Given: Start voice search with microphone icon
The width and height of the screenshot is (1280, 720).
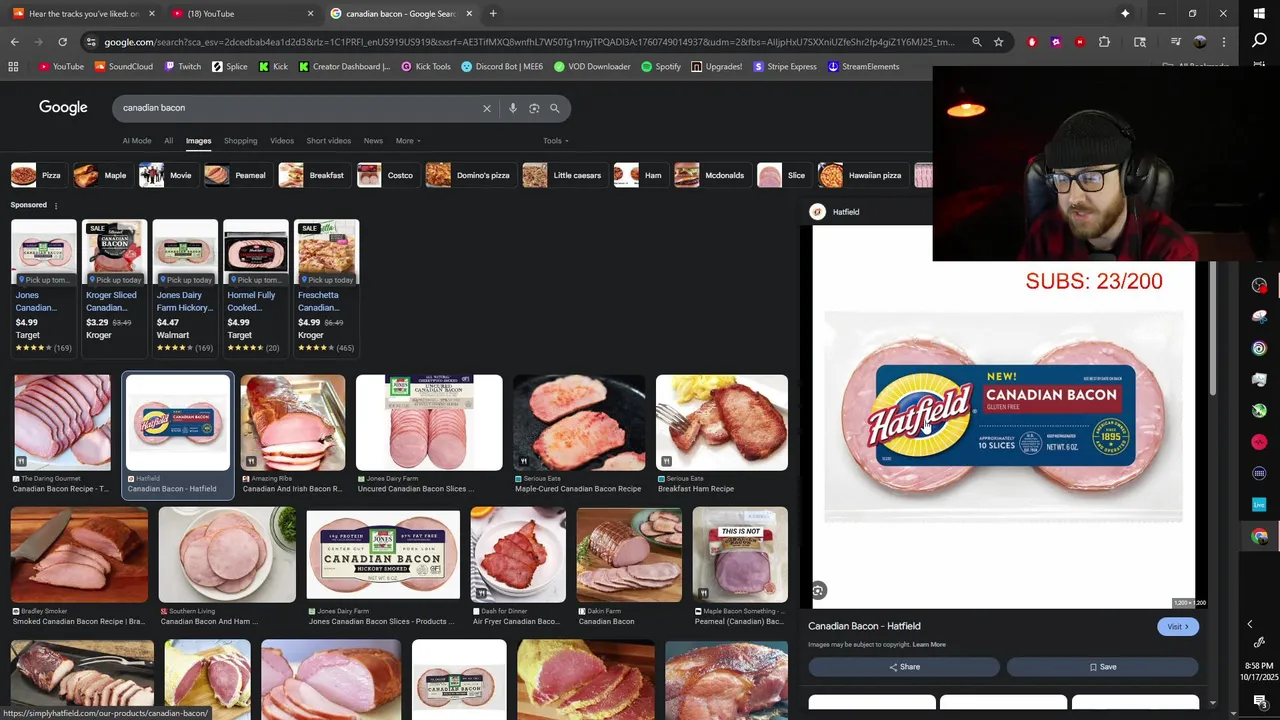Looking at the screenshot, I should 513,108.
